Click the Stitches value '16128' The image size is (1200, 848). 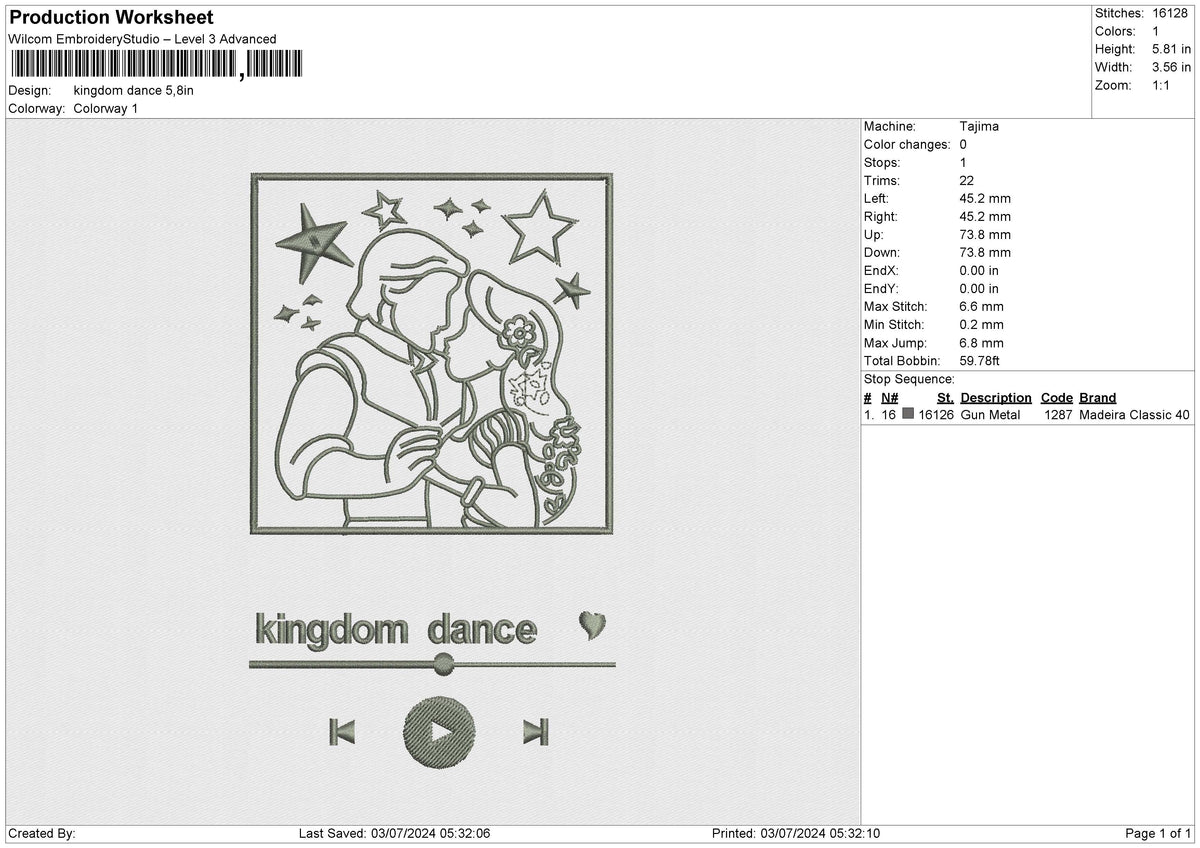pyautogui.click(x=1172, y=13)
